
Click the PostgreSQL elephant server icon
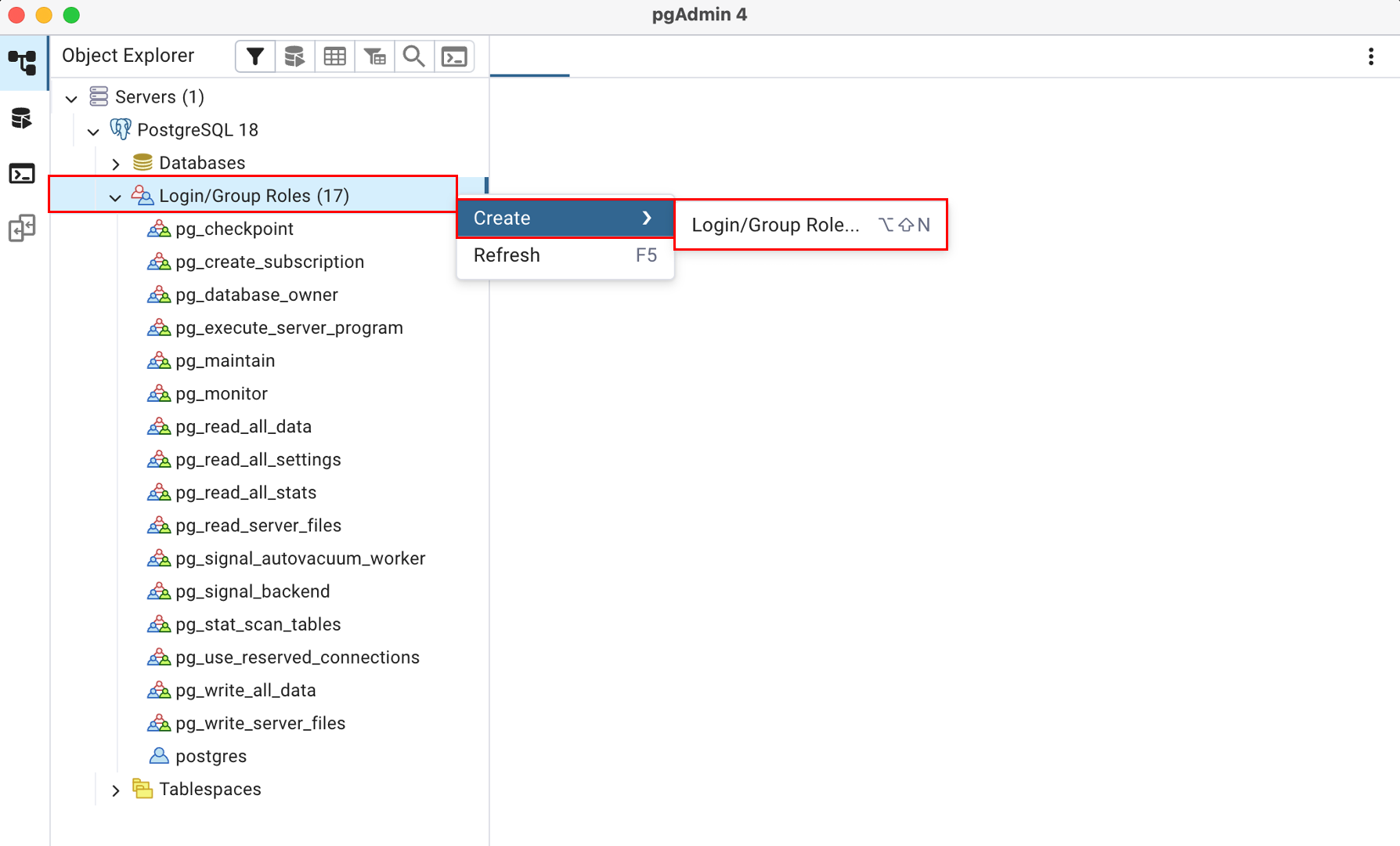click(x=121, y=129)
